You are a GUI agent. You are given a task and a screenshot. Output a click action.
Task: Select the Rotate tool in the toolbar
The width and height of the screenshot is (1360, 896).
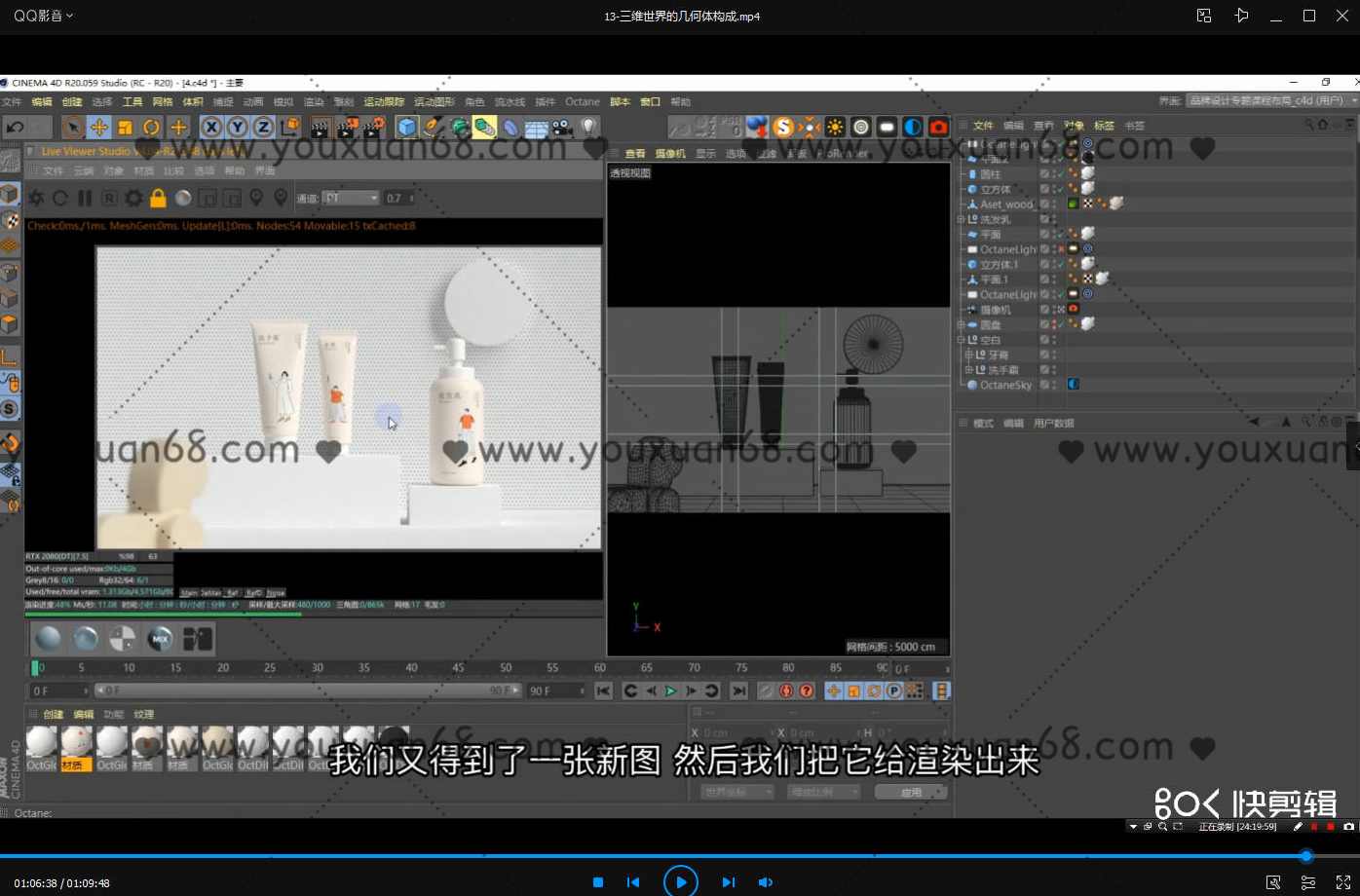click(148, 127)
